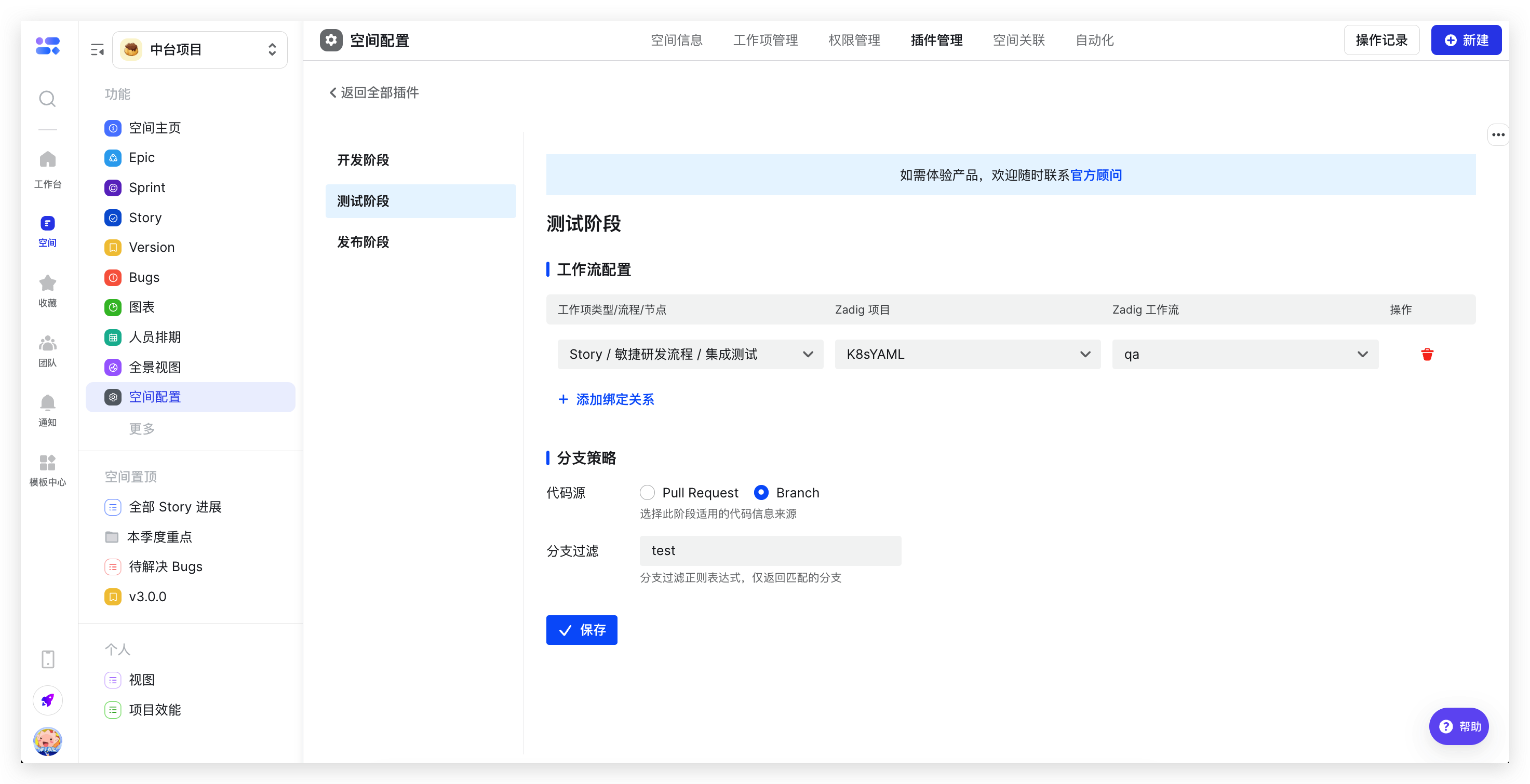This screenshot has height=784, width=1530.
Task: Open the 收藏 star icon
Action: pos(47,283)
